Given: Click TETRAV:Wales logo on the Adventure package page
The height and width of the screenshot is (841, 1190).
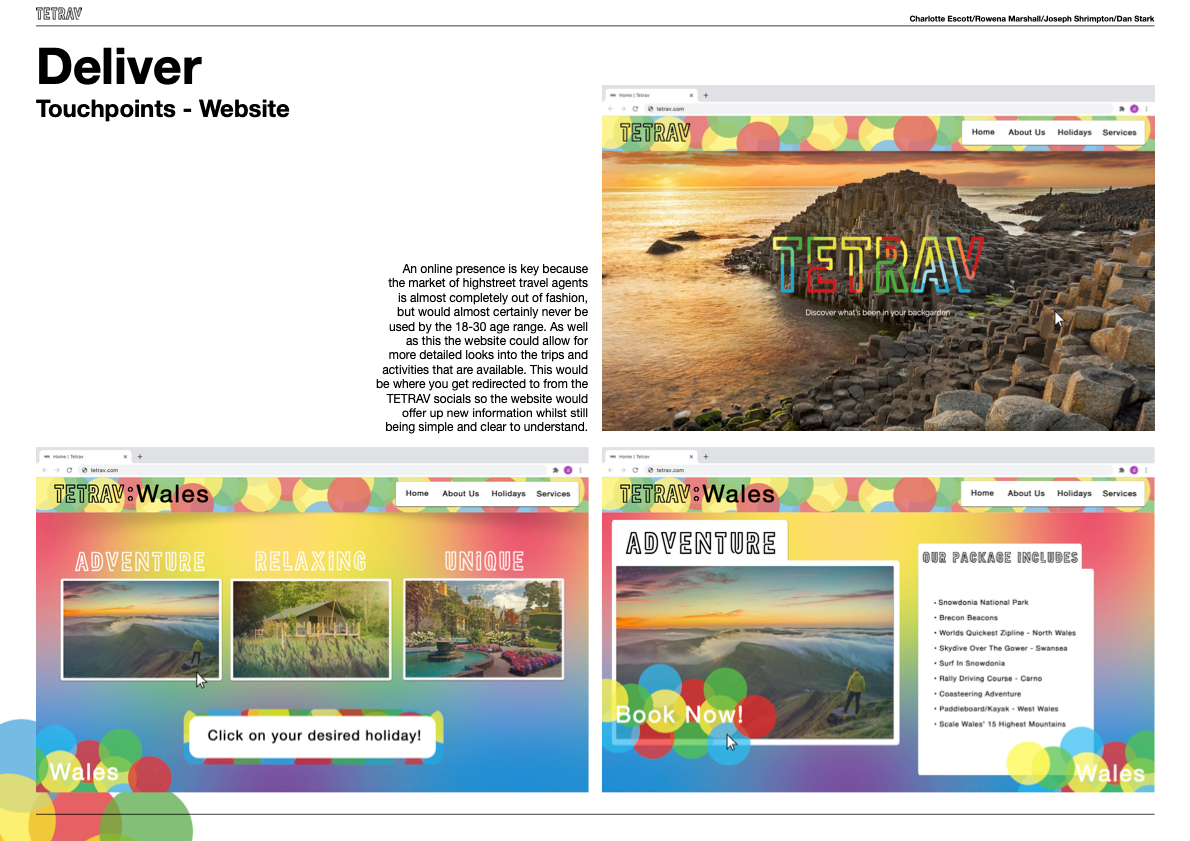Looking at the screenshot, I should pyautogui.click(x=697, y=494).
